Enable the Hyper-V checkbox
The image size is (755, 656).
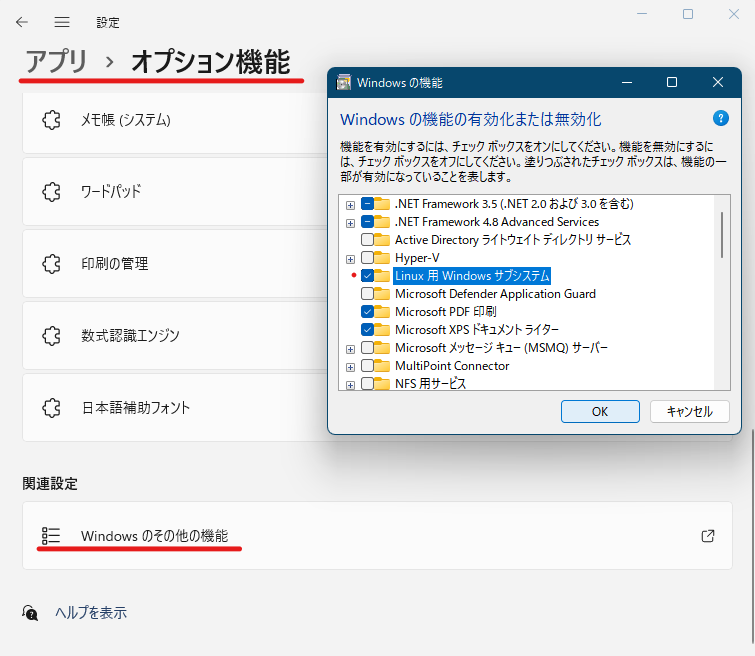click(x=367, y=258)
